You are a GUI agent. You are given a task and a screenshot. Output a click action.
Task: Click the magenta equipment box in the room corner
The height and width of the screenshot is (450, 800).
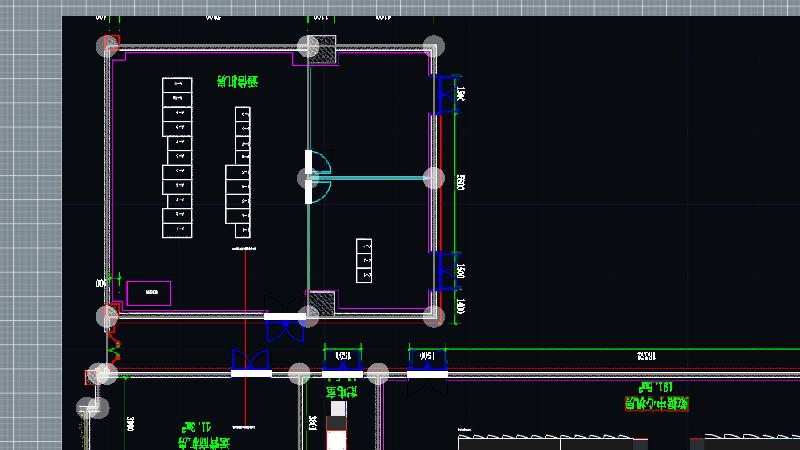(148, 293)
